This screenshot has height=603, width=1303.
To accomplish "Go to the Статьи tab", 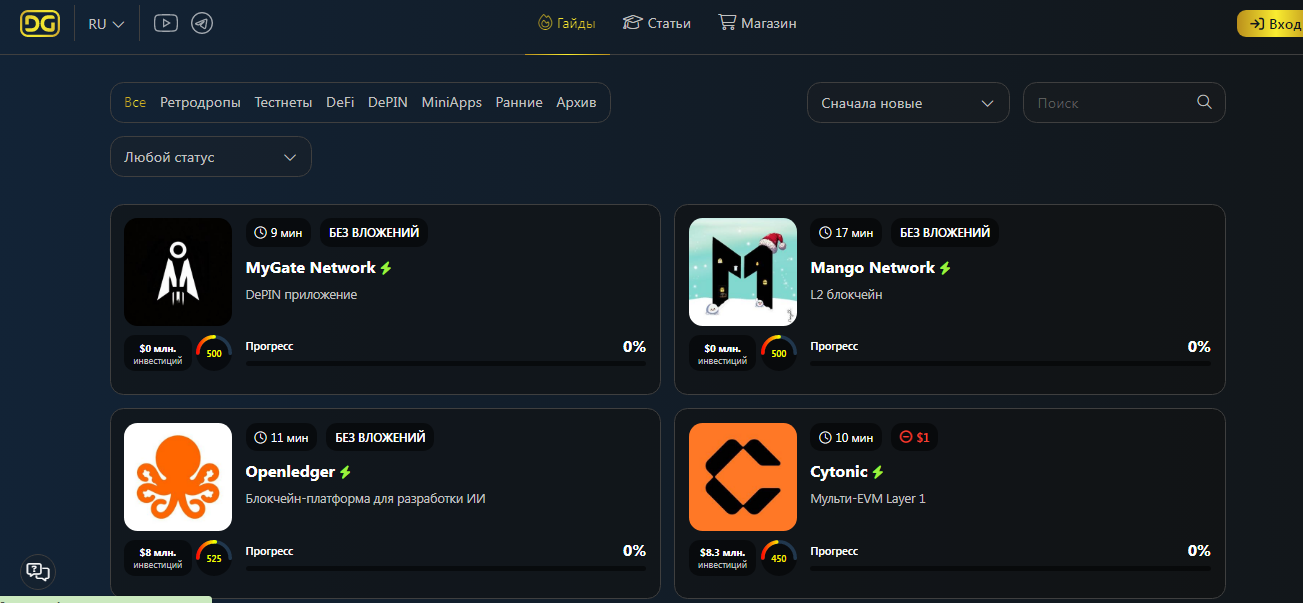I will pos(656,23).
